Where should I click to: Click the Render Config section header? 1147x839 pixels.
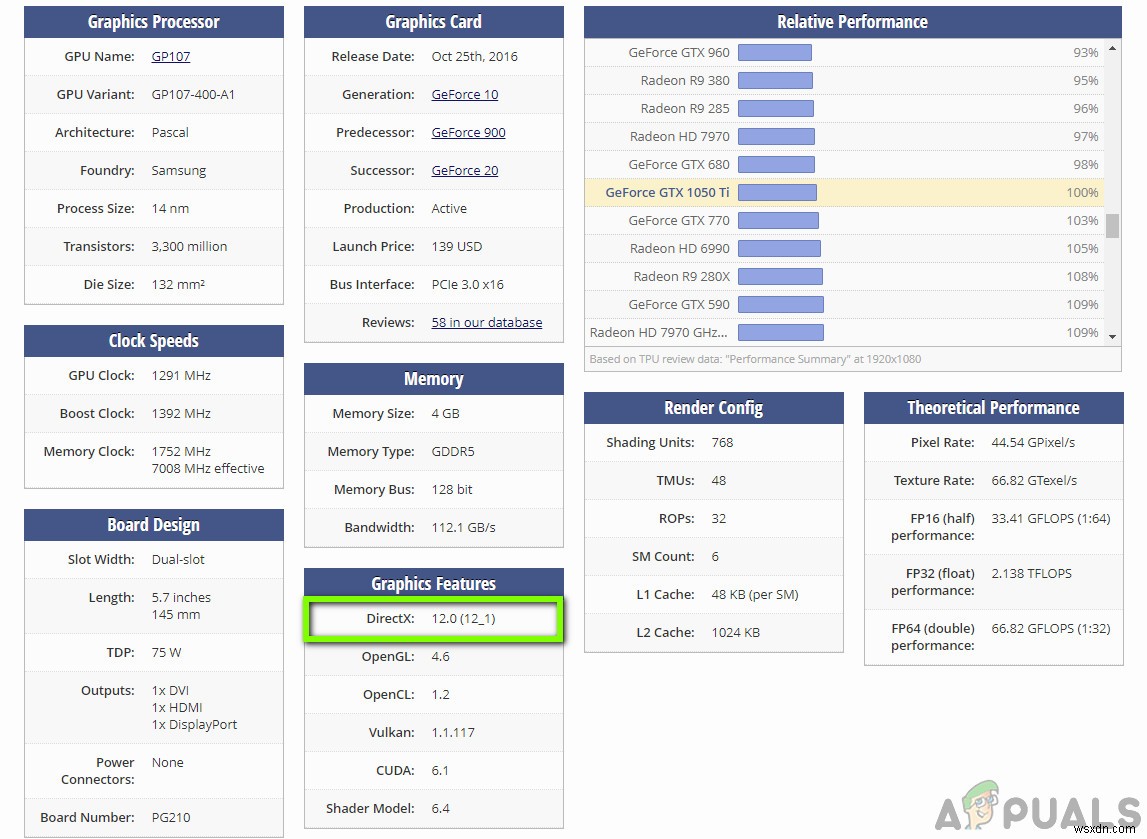[x=713, y=408]
